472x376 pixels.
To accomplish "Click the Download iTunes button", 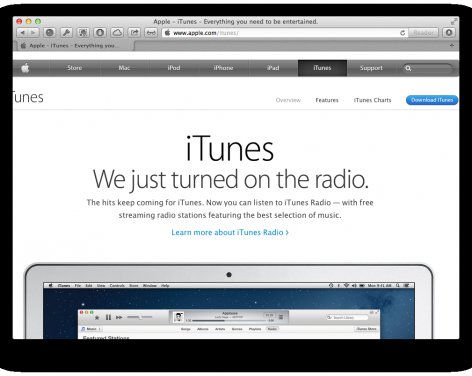I will click(432, 100).
